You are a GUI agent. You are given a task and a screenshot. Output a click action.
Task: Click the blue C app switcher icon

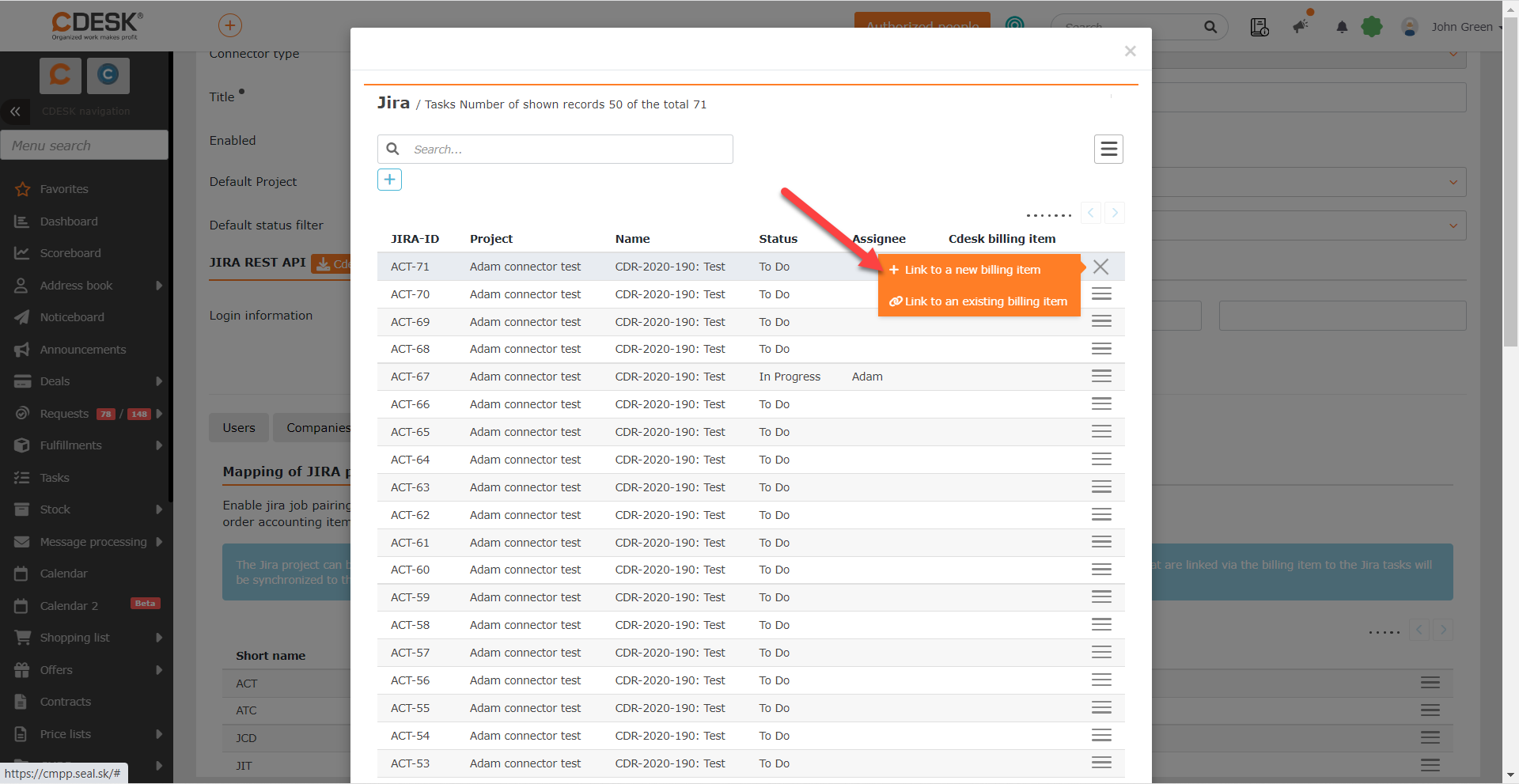(x=108, y=75)
